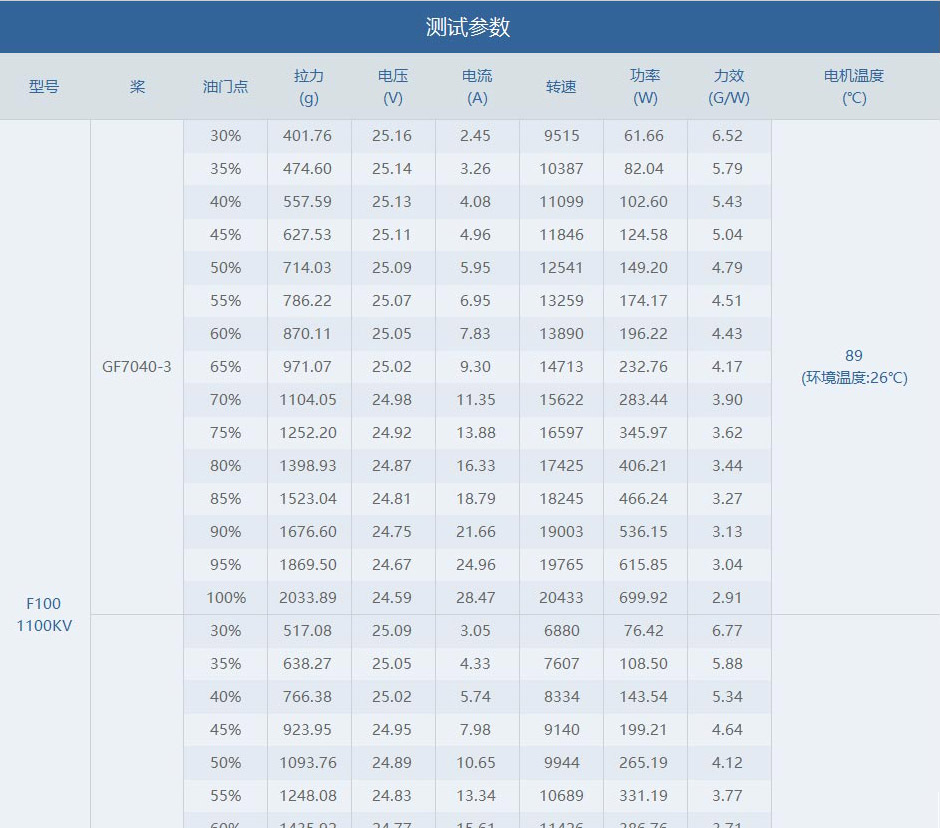Click the thrust value 1398.93
This screenshot has width=940, height=828.
tap(308, 465)
